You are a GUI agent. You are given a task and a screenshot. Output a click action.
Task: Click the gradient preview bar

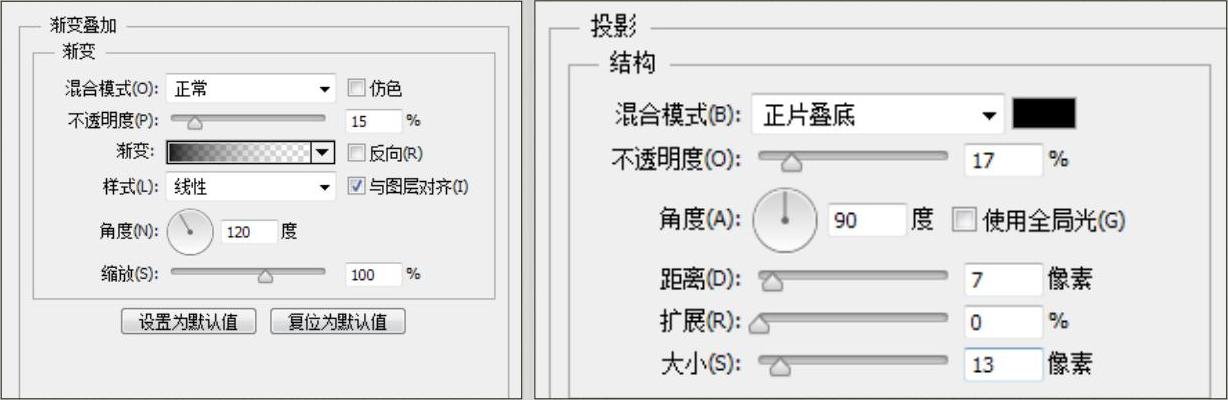239,153
